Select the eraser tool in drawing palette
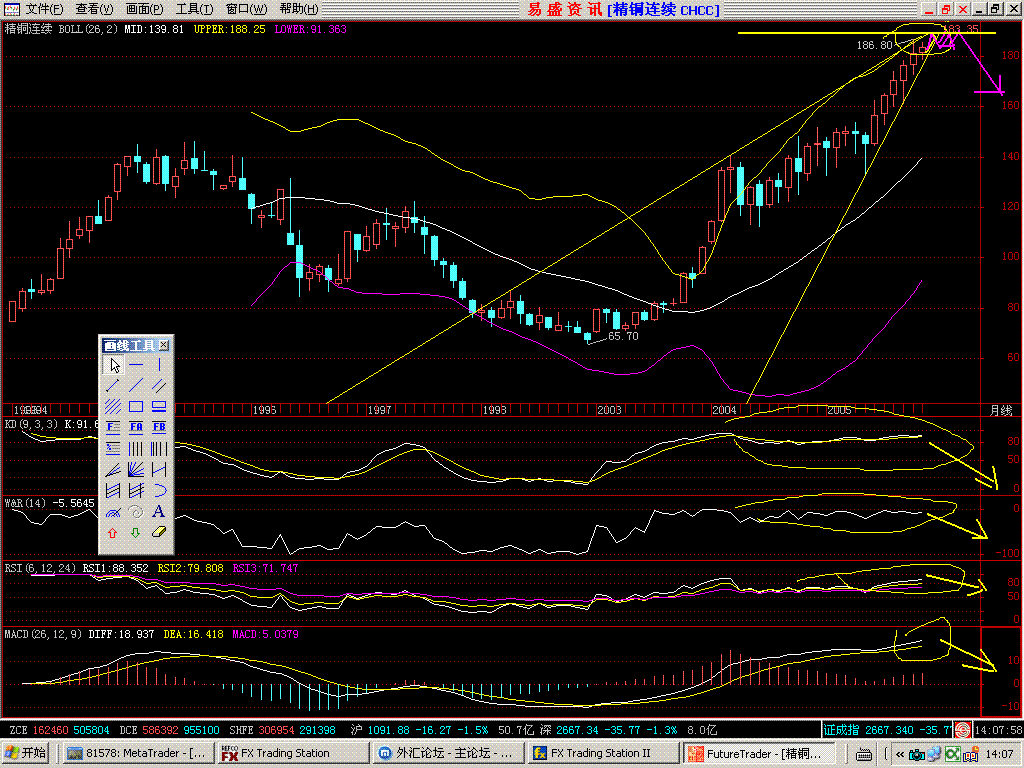Viewport: 1024px width, 768px height. click(159, 533)
